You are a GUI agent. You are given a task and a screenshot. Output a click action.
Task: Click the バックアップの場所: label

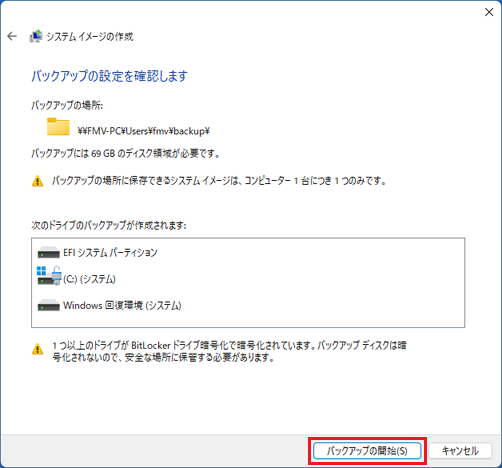67,106
